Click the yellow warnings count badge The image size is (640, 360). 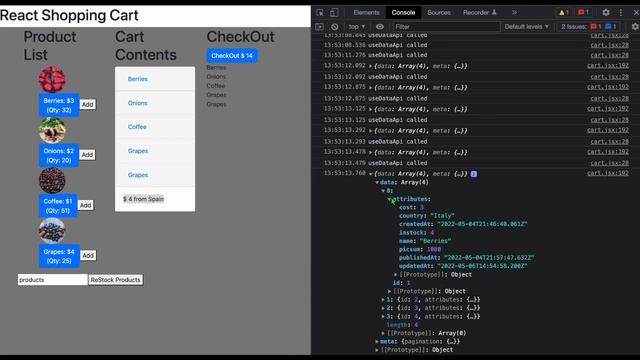(x=564, y=13)
